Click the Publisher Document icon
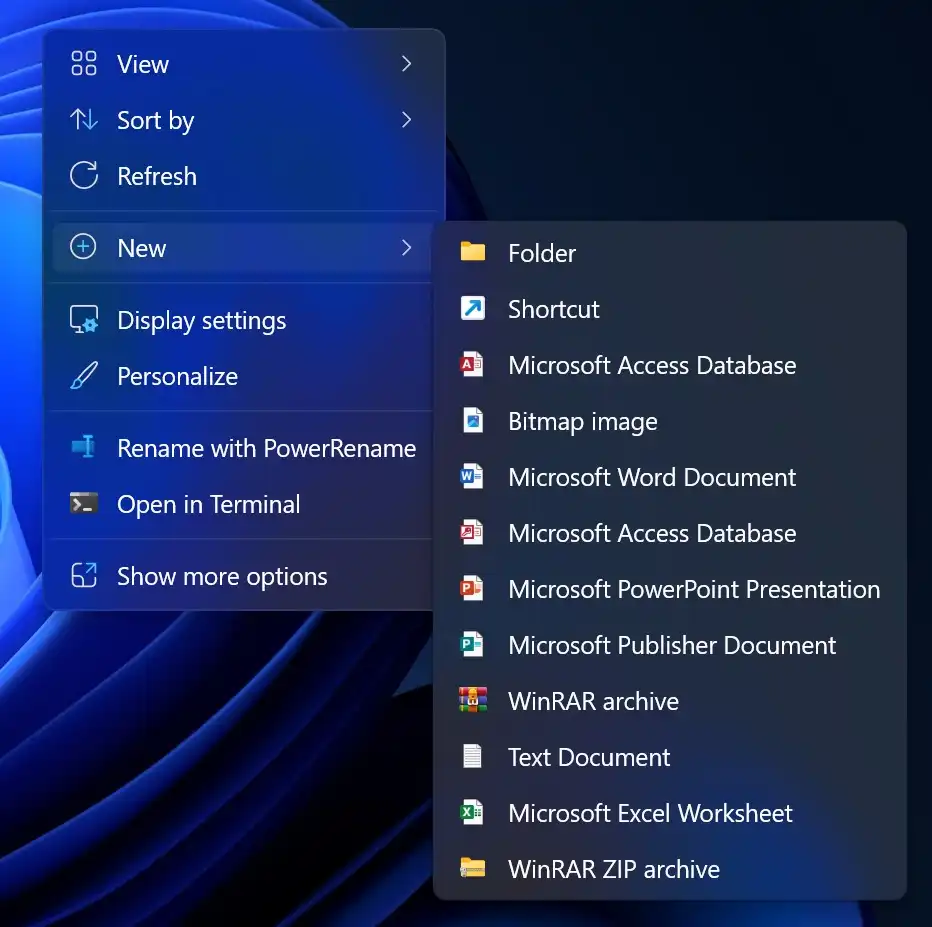 tap(472, 644)
